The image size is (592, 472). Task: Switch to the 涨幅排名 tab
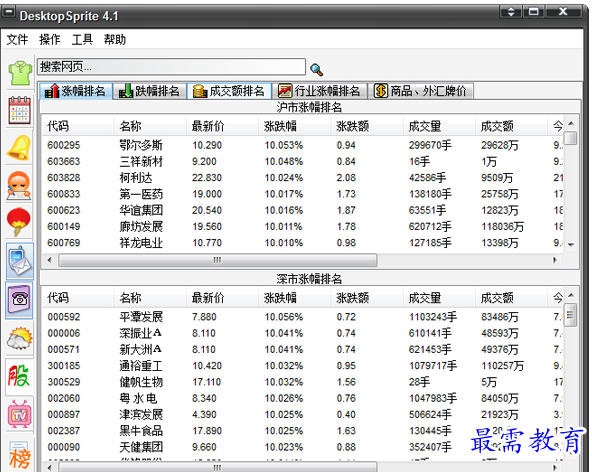point(76,91)
